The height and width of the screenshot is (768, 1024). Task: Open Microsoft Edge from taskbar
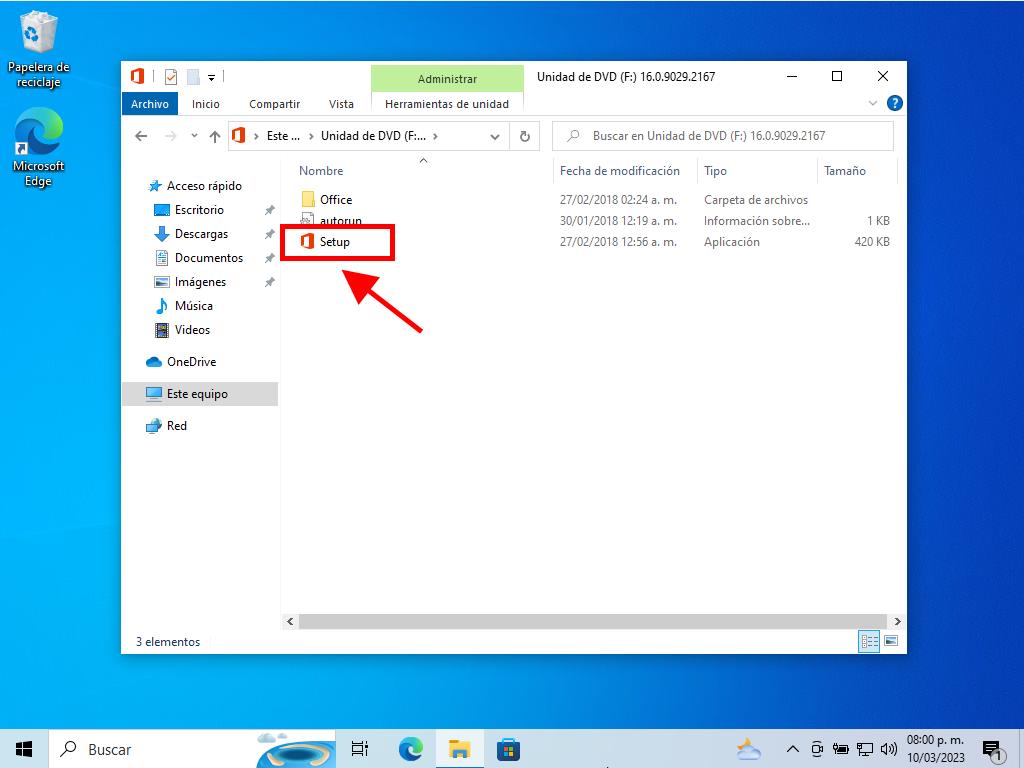[x=410, y=748]
